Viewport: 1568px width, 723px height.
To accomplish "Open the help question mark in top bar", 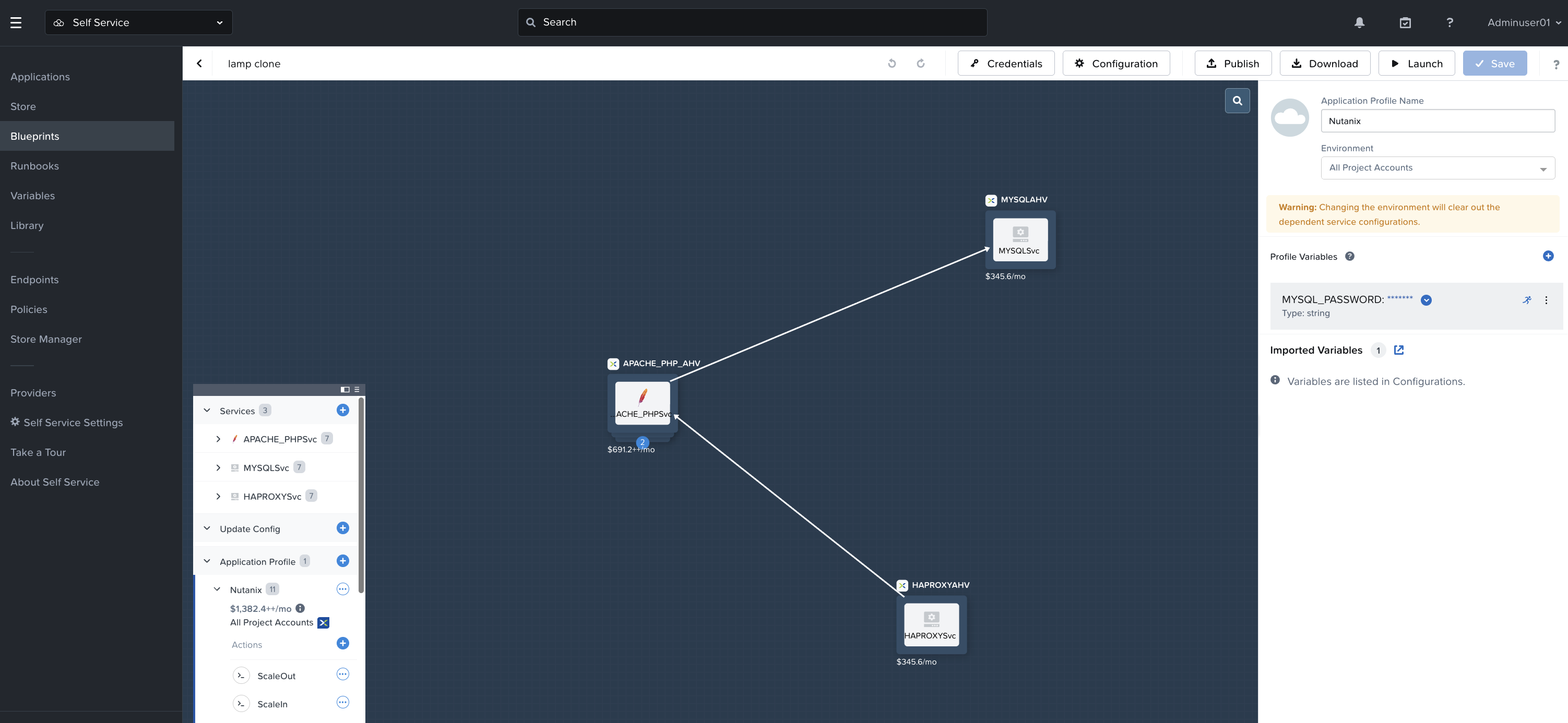I will point(1450,22).
